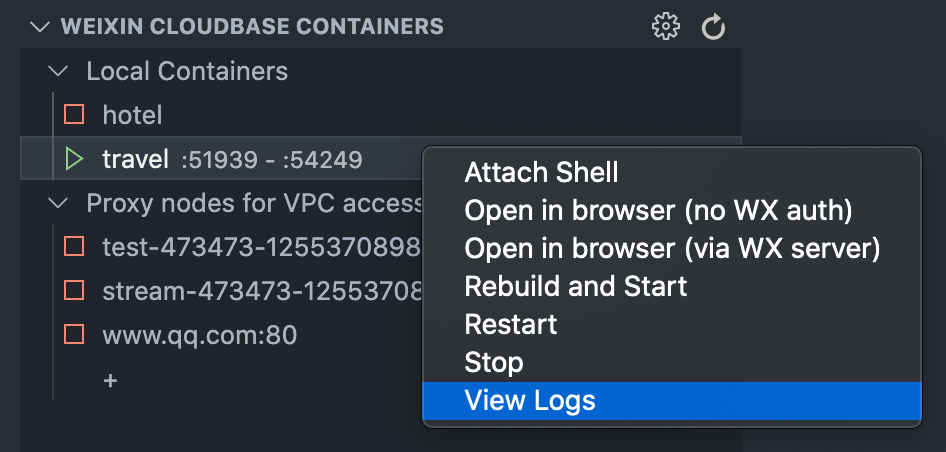Screen dimensions: 946x452
Task: Choose Open in browser (no WX auth)
Action: pos(658,211)
